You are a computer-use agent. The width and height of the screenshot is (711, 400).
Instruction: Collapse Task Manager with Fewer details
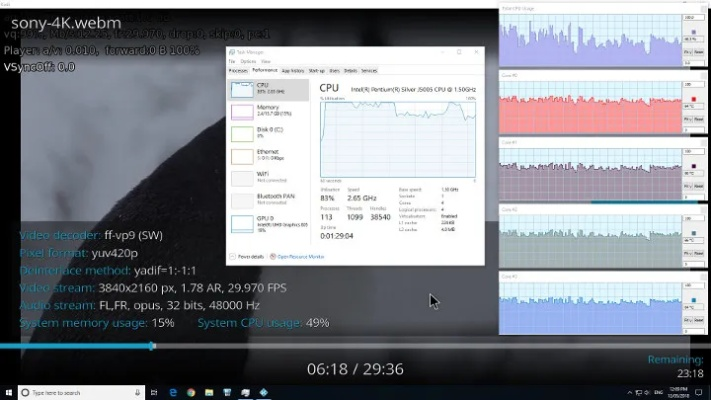[249, 257]
